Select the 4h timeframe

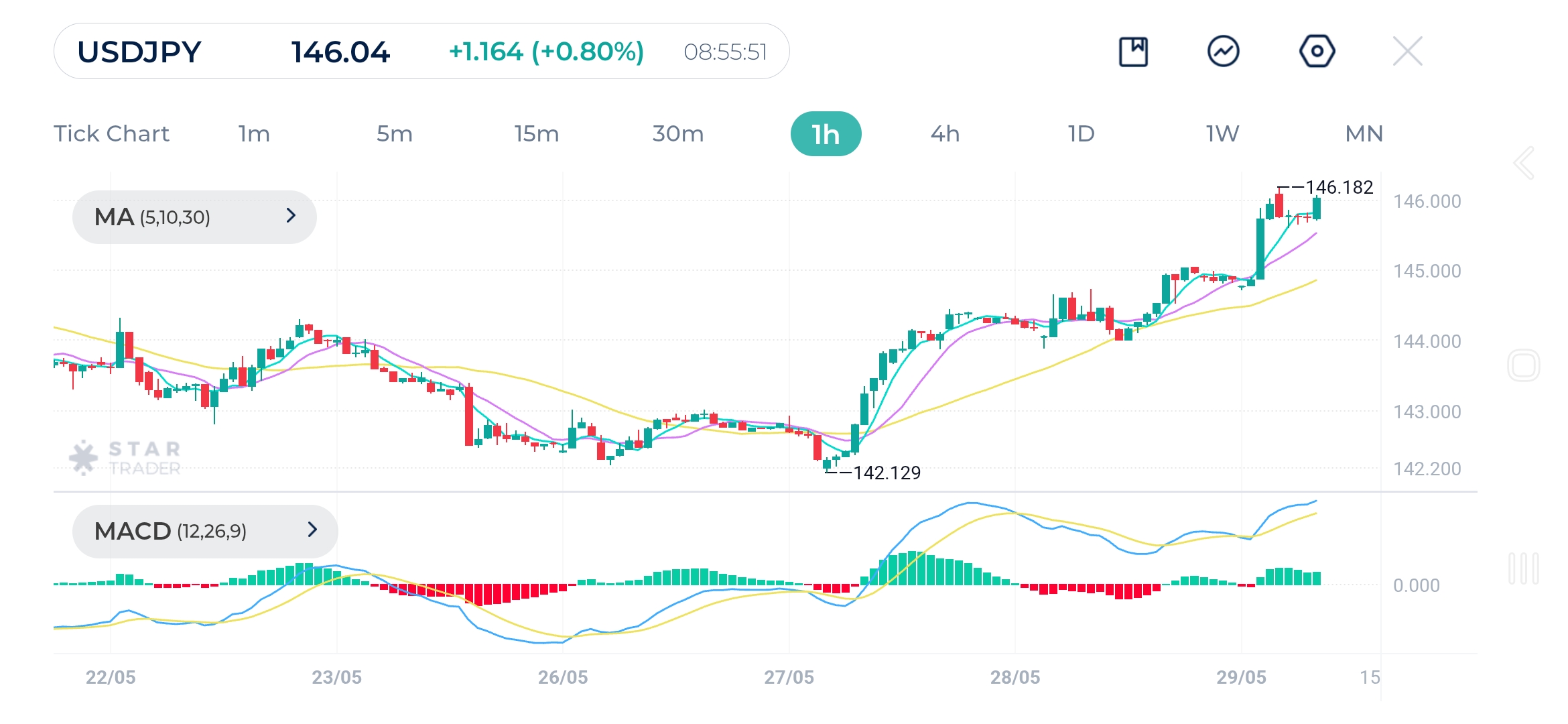(945, 134)
